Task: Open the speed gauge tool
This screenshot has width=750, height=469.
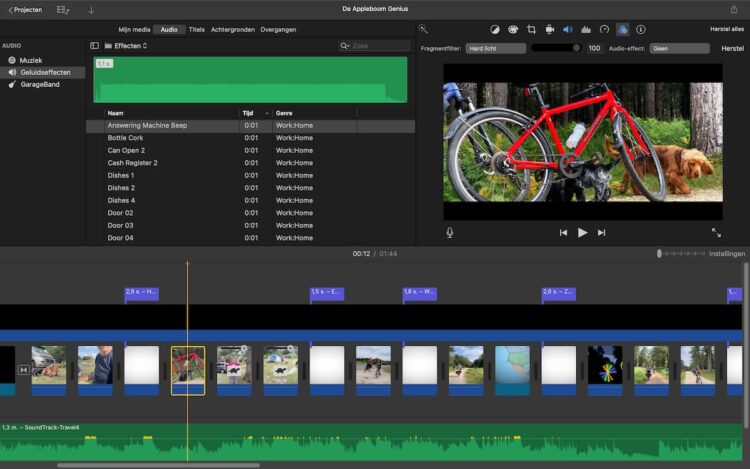Action: (604, 30)
